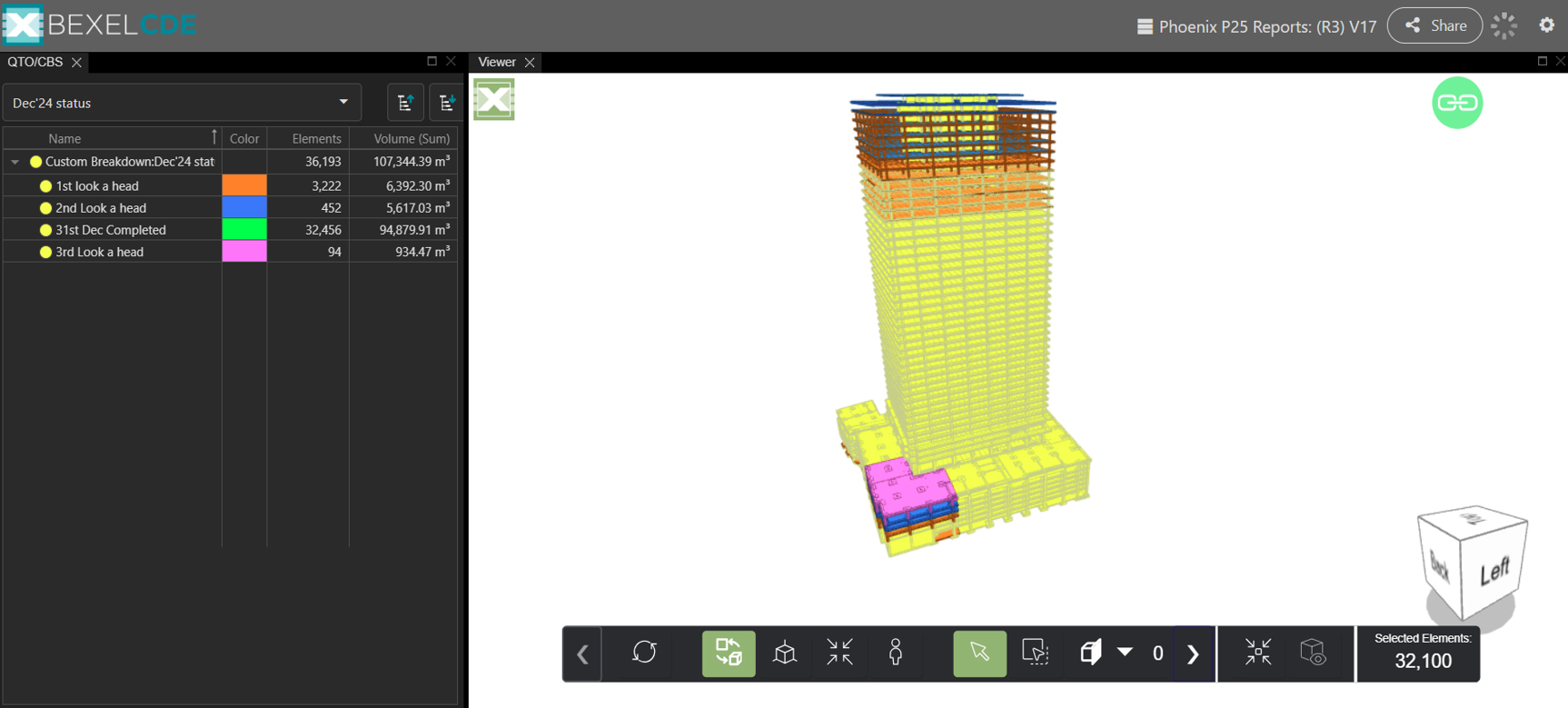Click the zoom-to-fit converging arrows icon
The width and height of the screenshot is (1568, 708).
(x=839, y=653)
